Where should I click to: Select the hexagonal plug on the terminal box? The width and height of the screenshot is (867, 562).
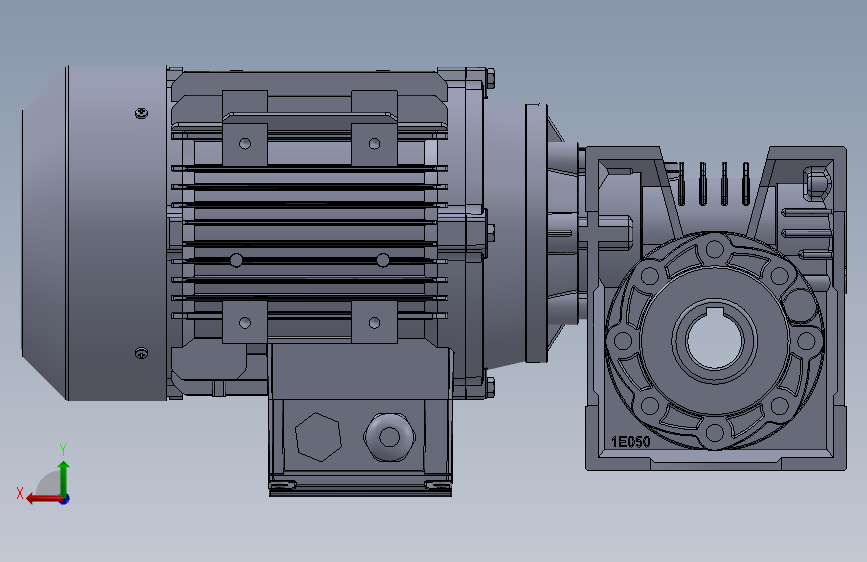tap(318, 436)
